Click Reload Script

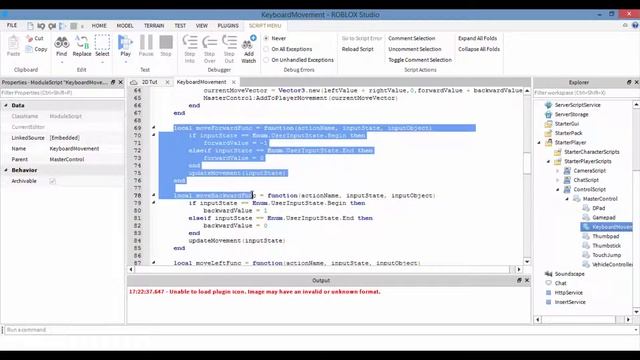pos(358,49)
